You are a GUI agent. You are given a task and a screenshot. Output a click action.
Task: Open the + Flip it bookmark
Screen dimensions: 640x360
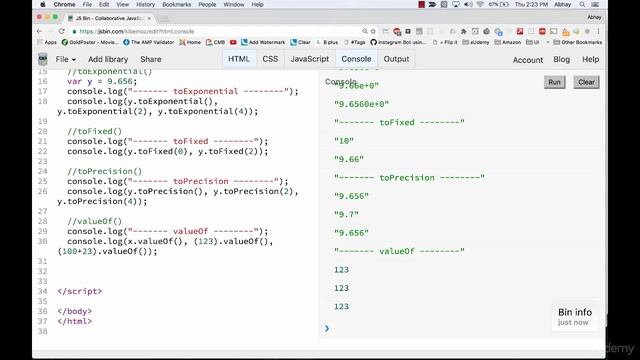tap(445, 42)
